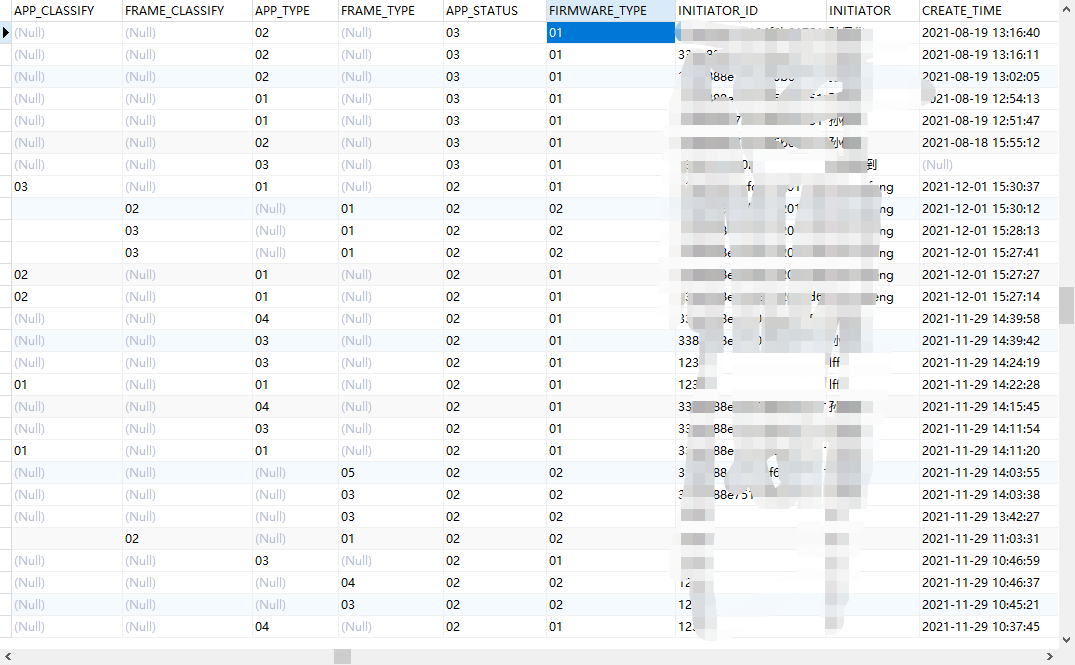Click APP_CLASSIFY 01 in the 14:22:28 row
This screenshot has width=1075, height=665.
67,385
